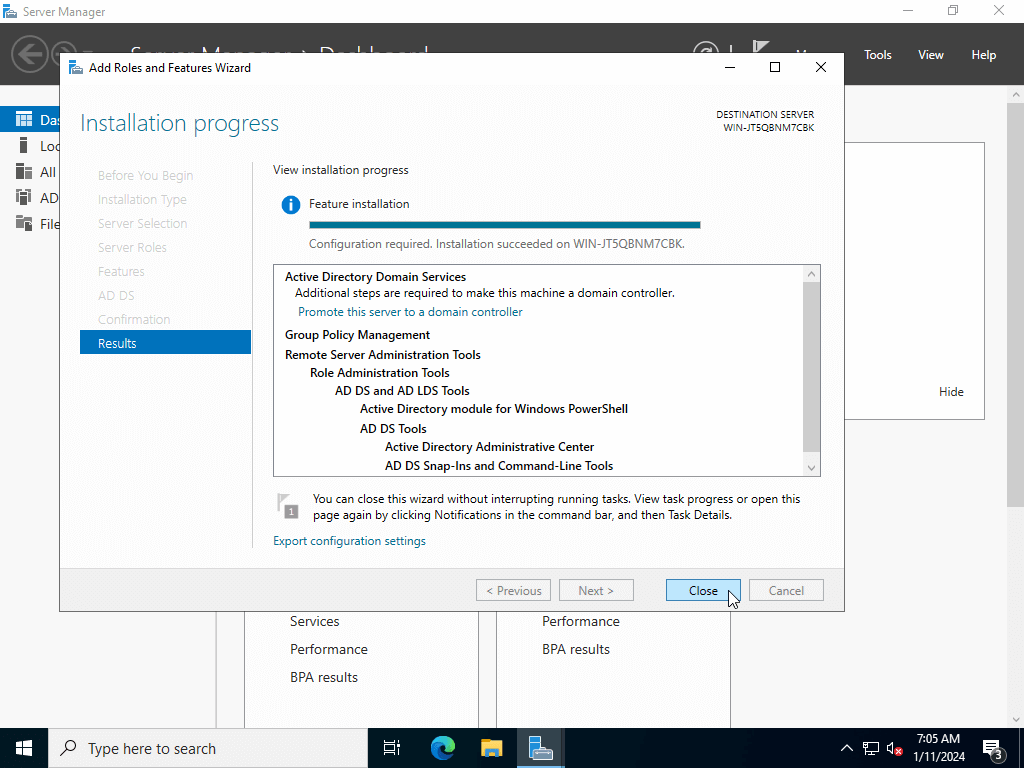Click the Server Manager back arrow icon
The width and height of the screenshot is (1024, 768).
tap(29, 54)
